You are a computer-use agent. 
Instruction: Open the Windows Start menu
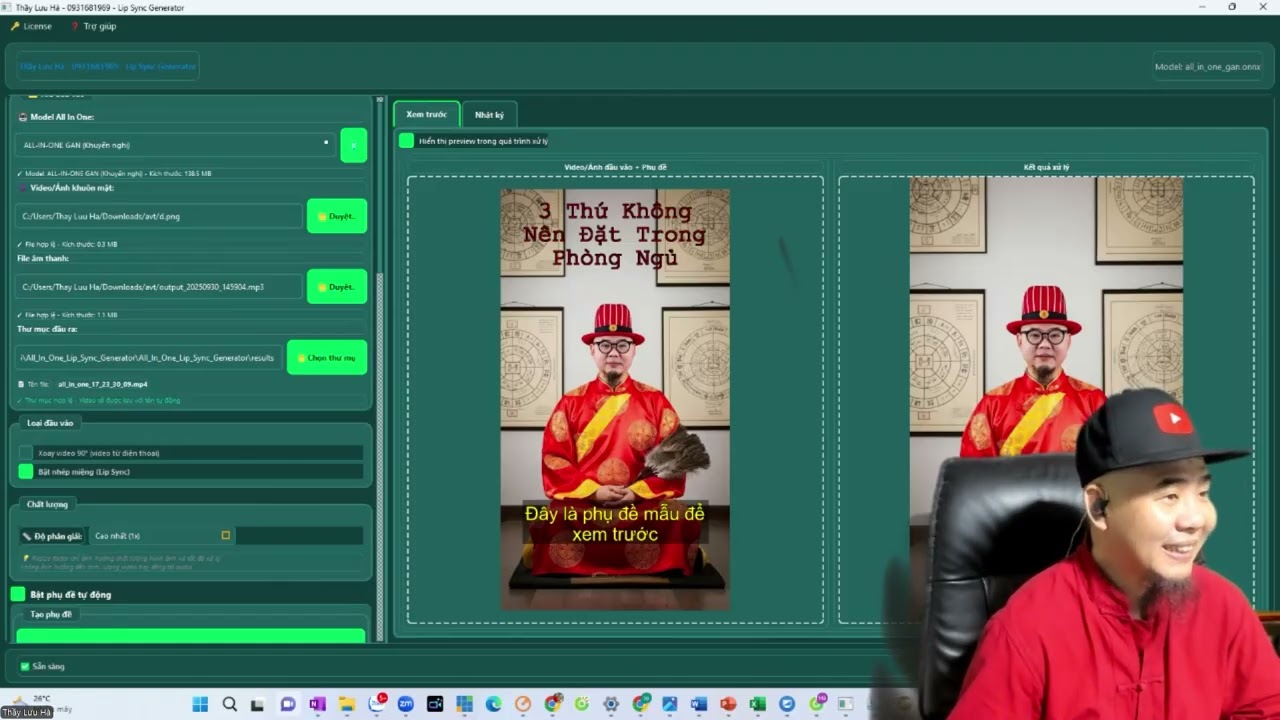[200, 704]
